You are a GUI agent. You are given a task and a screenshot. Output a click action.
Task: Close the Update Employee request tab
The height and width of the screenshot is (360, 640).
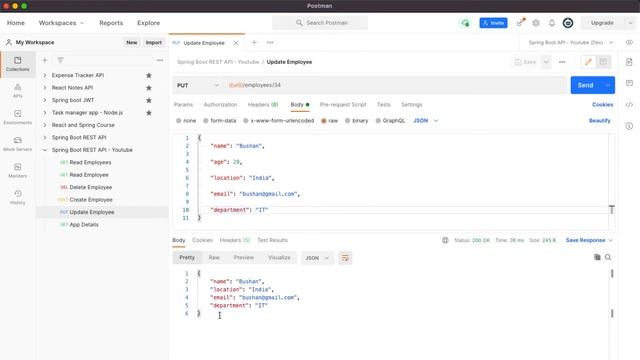point(236,43)
